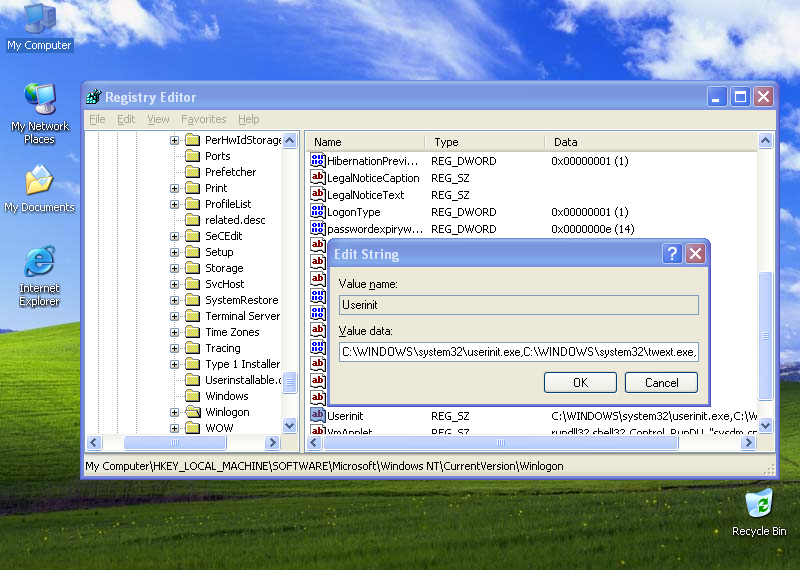Expand the Type 1 Installer key

[x=174, y=364]
